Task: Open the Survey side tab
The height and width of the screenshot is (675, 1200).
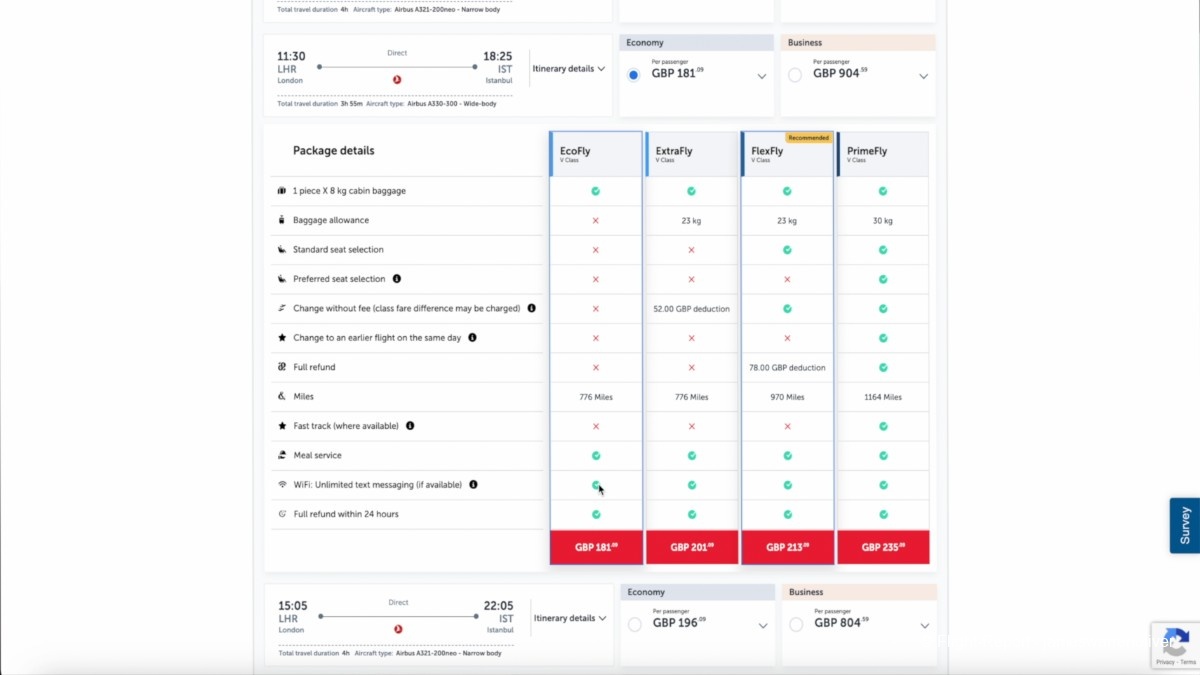Action: (1185, 525)
